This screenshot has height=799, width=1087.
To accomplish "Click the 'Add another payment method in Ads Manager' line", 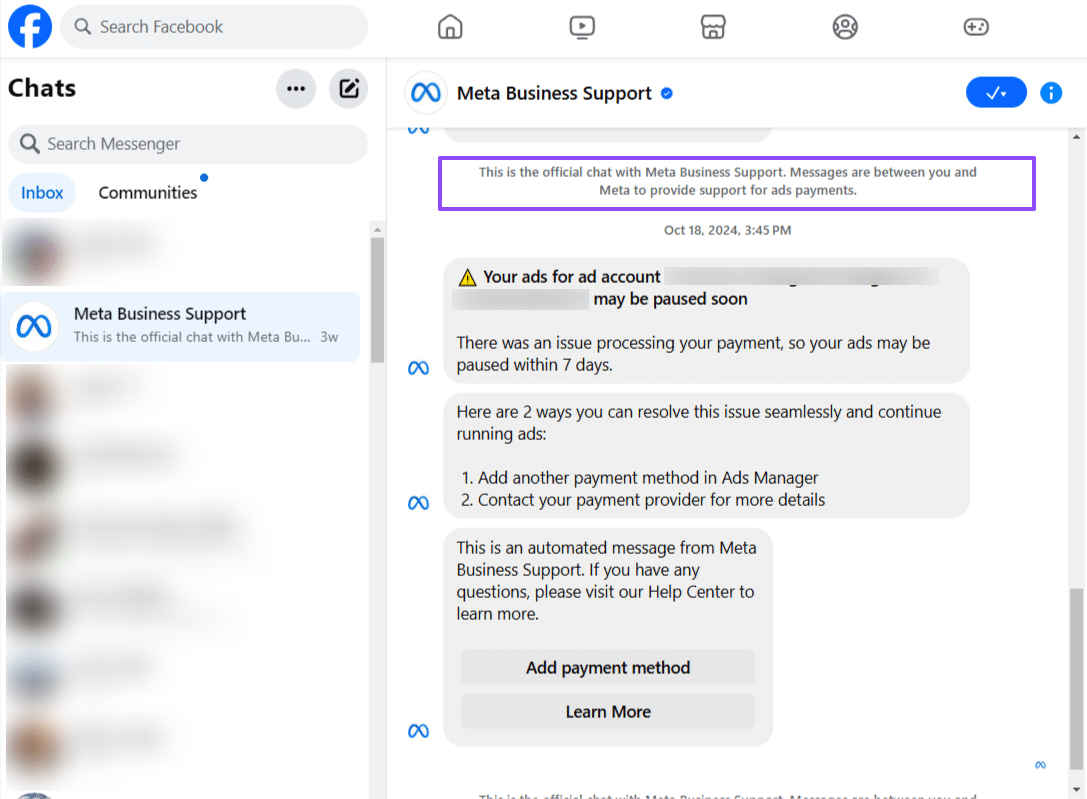I will click(x=648, y=477).
